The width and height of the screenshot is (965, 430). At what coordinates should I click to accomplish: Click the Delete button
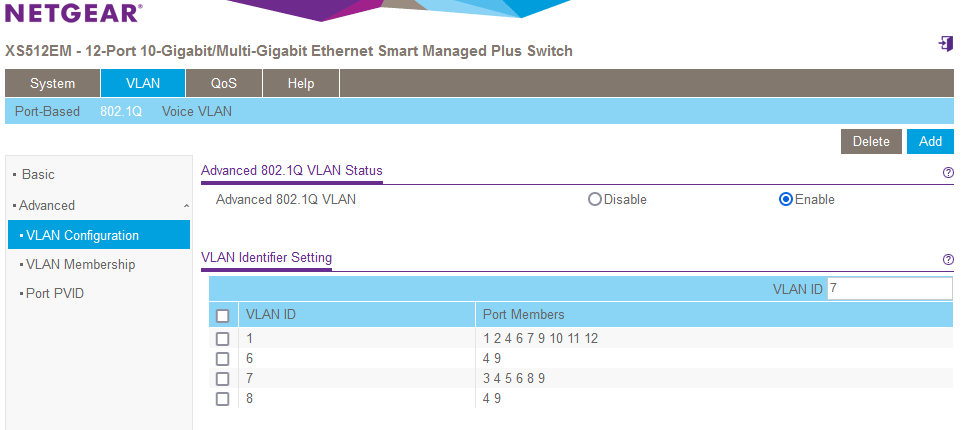[x=871, y=141]
